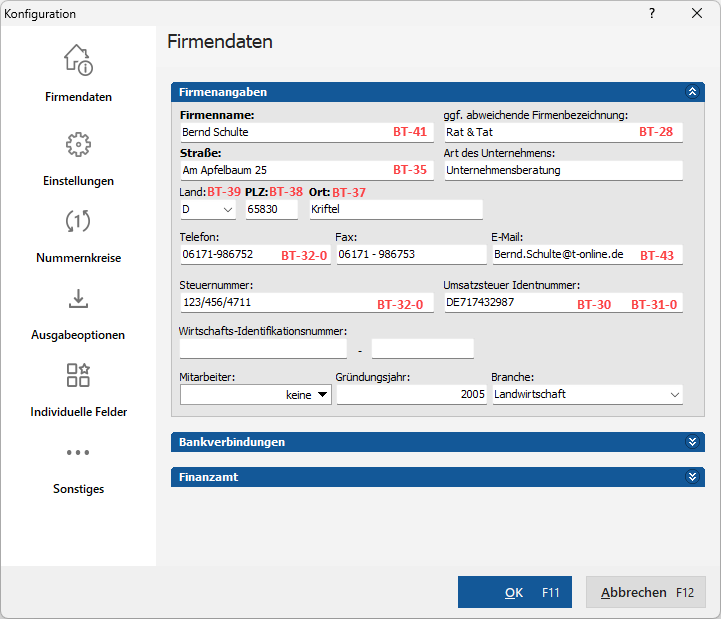Expand the Bankverbindungen section
The width and height of the screenshot is (721, 619).
click(x=692, y=442)
